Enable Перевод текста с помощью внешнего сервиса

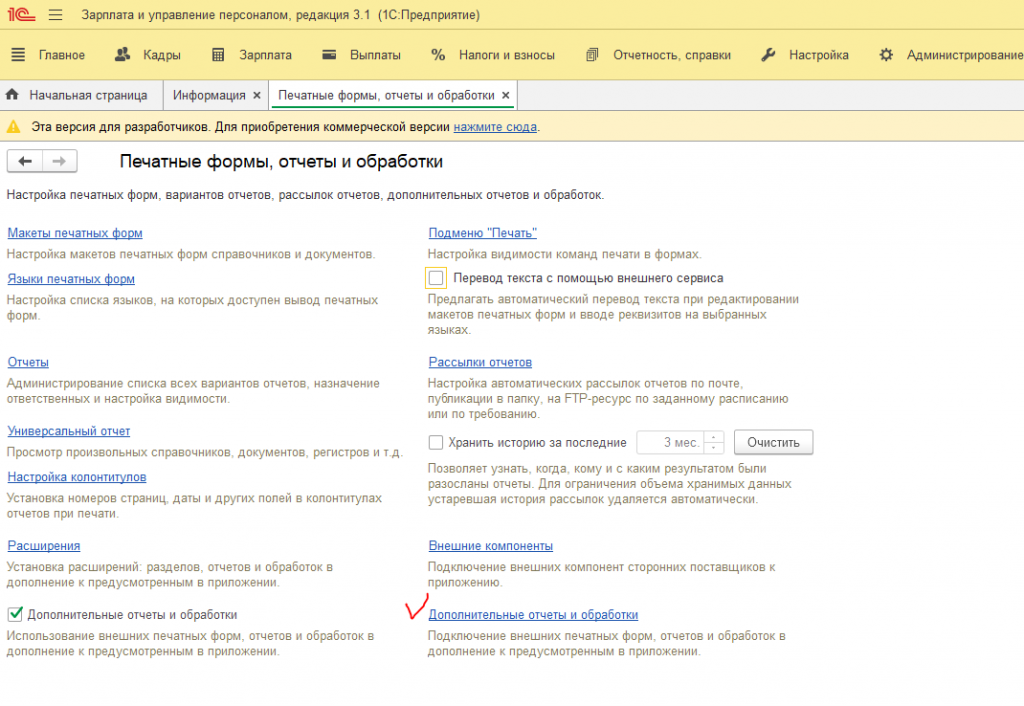436,278
